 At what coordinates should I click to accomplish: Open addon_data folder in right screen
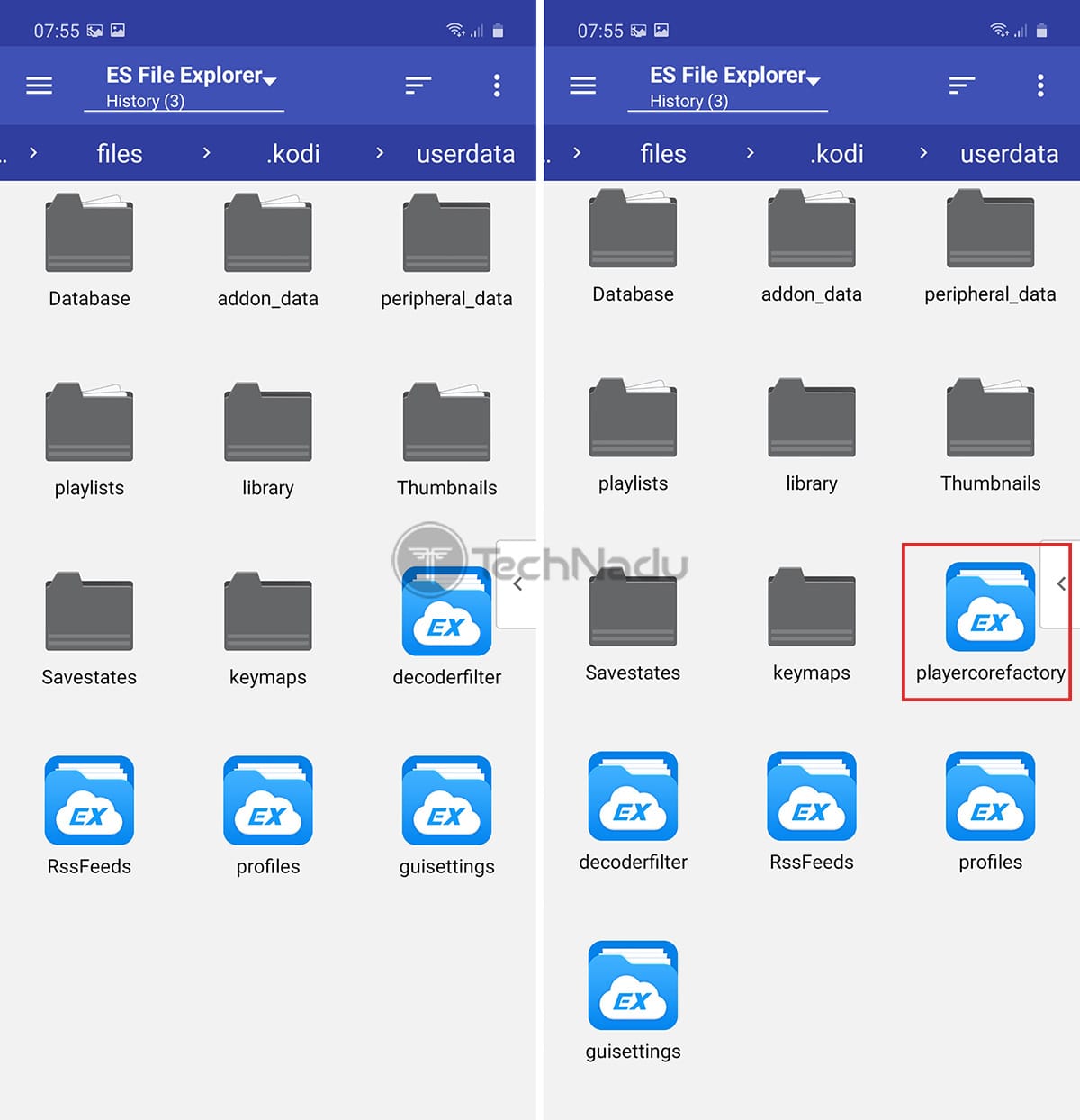812,247
